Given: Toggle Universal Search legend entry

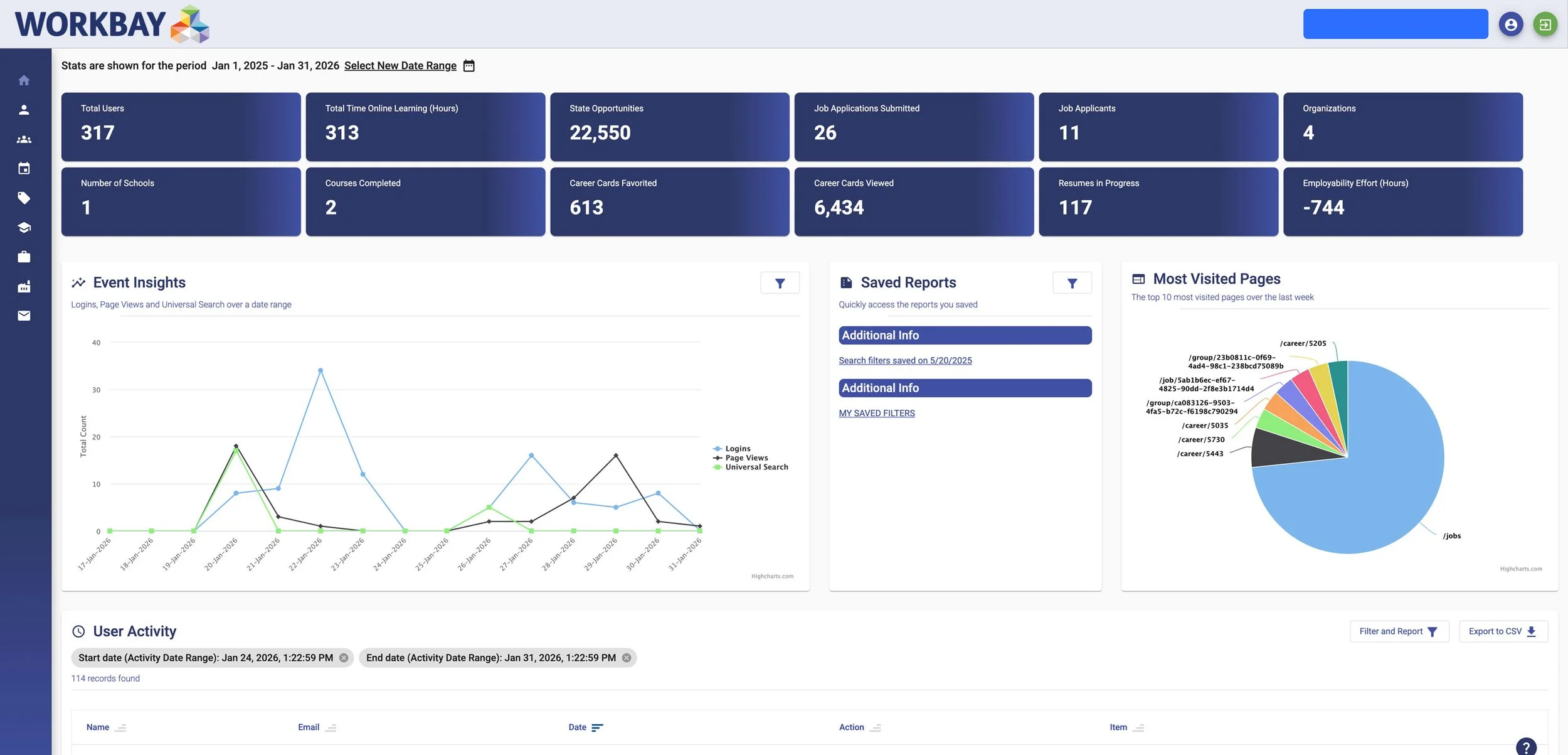Looking at the screenshot, I should tap(756, 467).
